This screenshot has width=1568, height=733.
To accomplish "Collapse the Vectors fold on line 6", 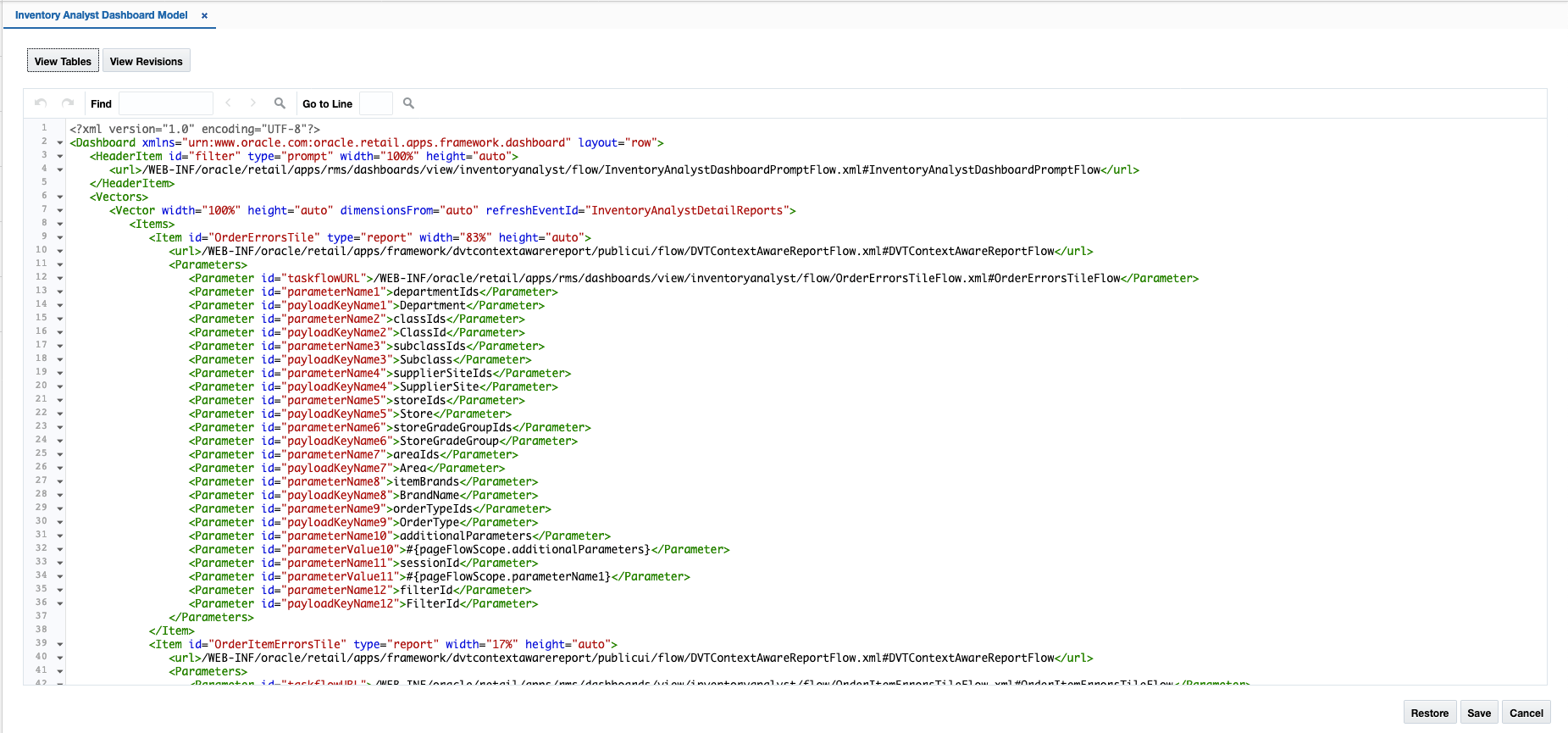I will click(59, 197).
